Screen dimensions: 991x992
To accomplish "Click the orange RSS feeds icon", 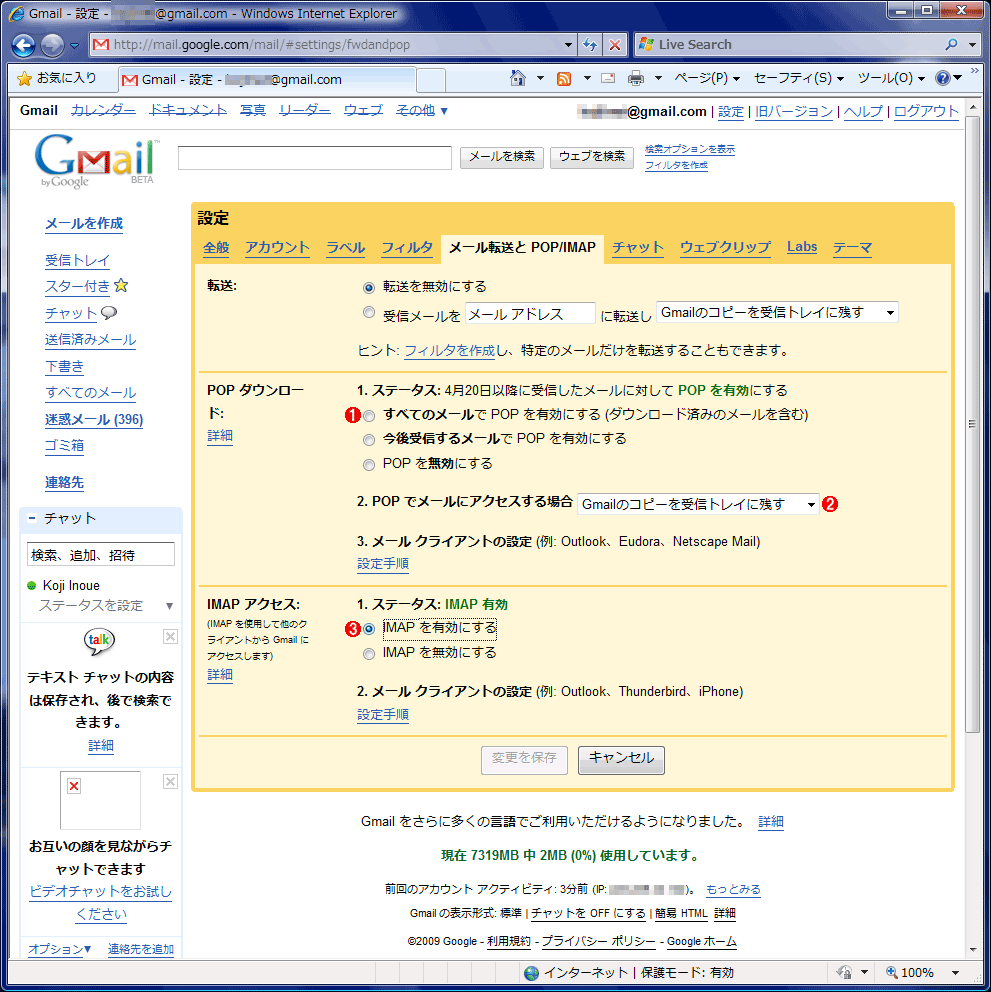I will tap(563, 78).
